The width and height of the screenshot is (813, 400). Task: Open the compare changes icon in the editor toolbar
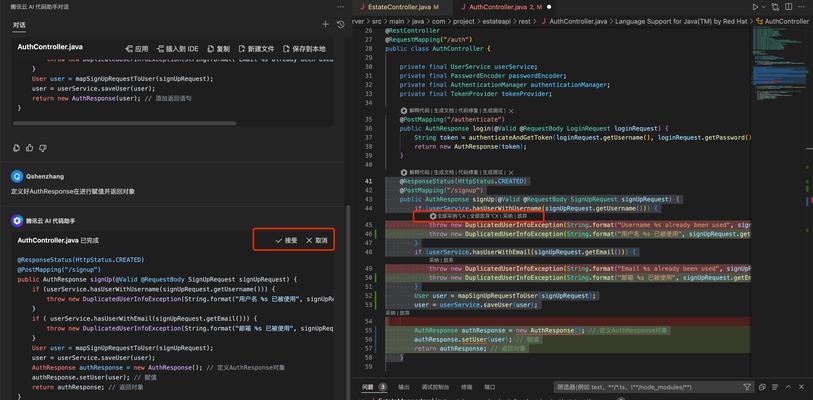point(775,7)
